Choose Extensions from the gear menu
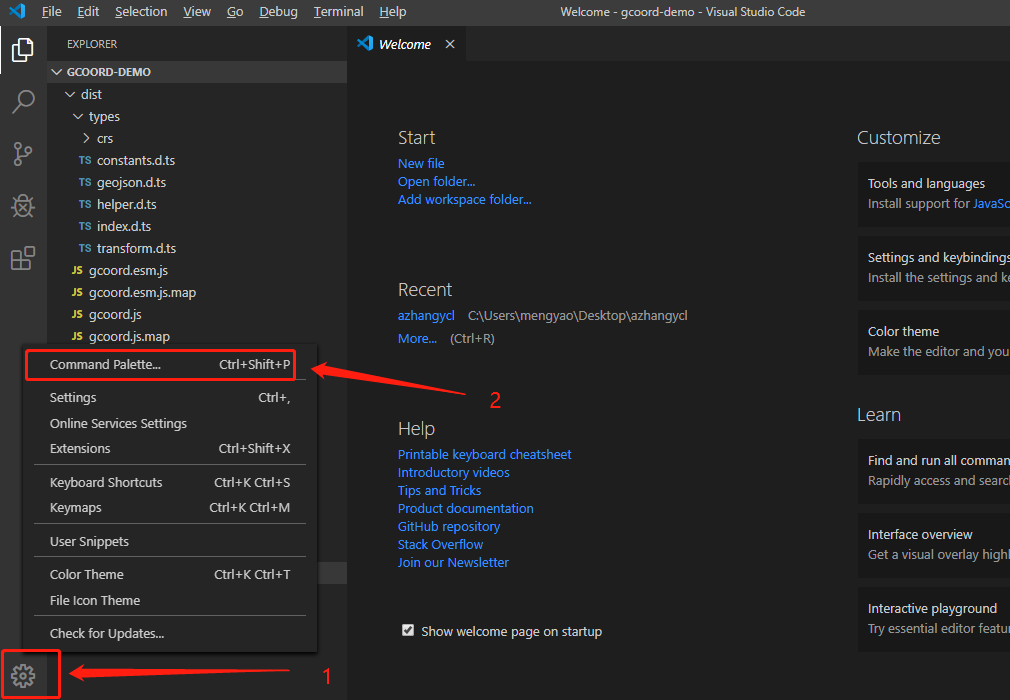The height and width of the screenshot is (700, 1010). point(170,448)
